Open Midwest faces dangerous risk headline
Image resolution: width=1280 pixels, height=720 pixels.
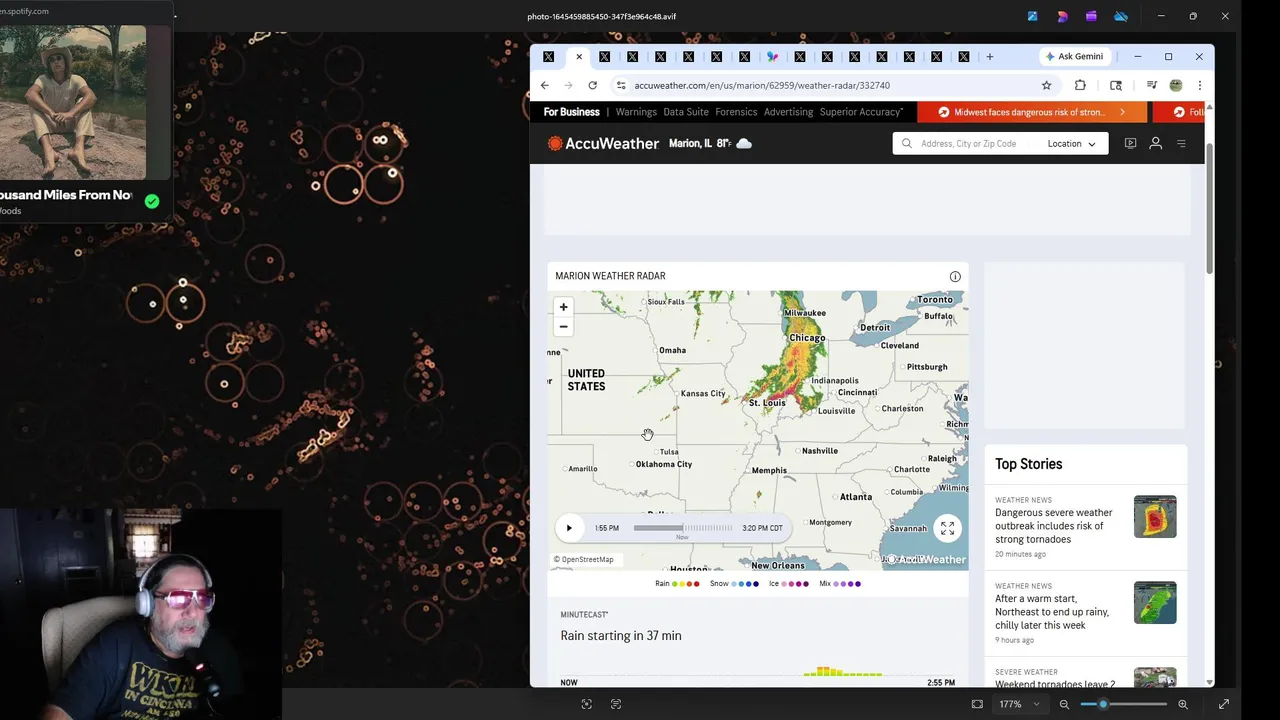coord(1029,112)
